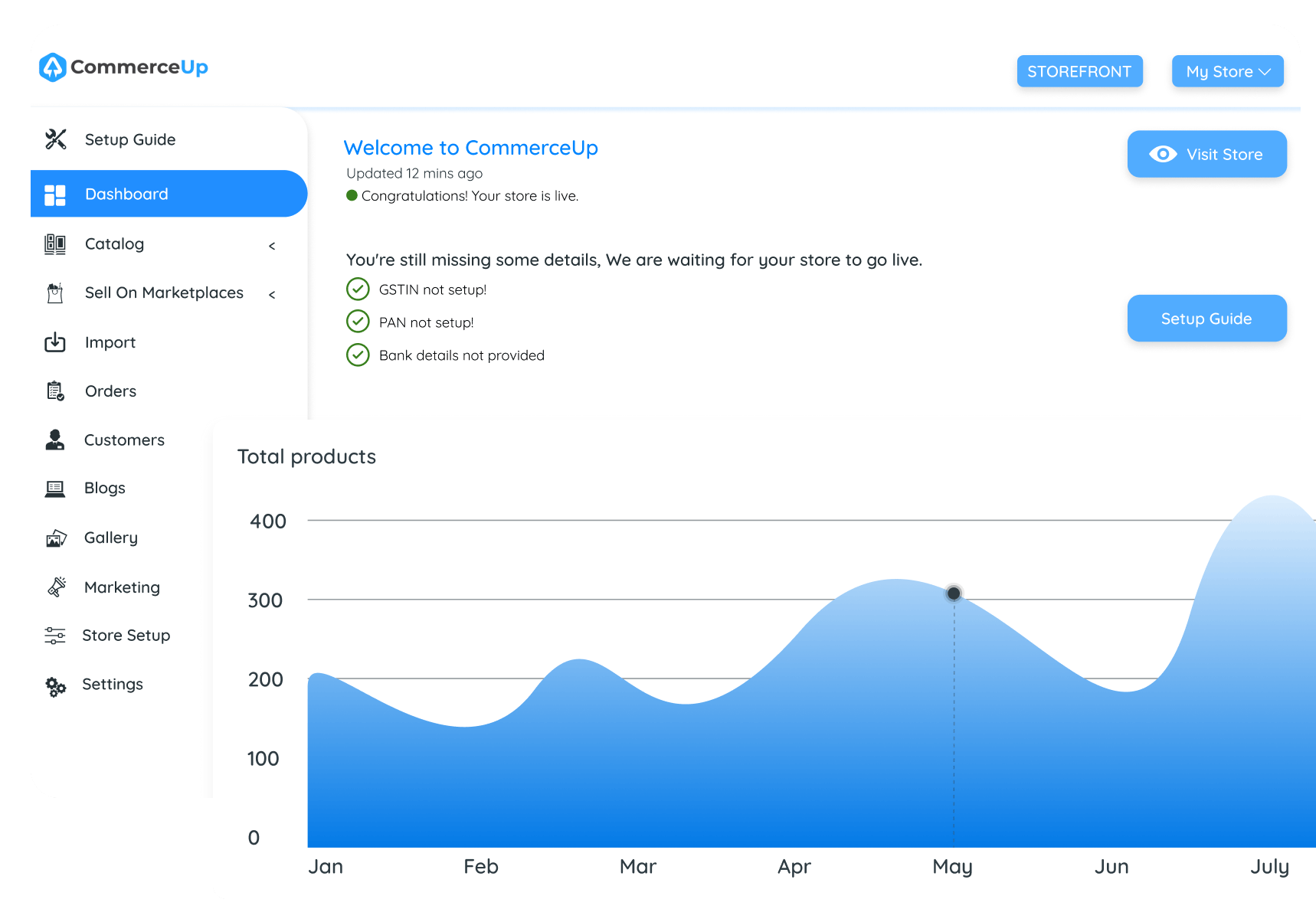Click the Customers person icon

[55, 440]
